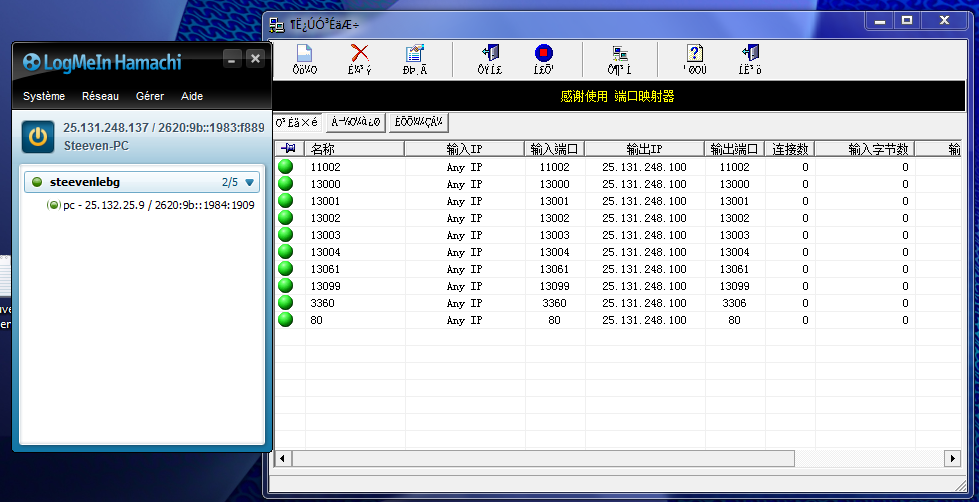Sort by the 输入端口 column header
Screen dimensions: 979x502
click(x=554, y=149)
